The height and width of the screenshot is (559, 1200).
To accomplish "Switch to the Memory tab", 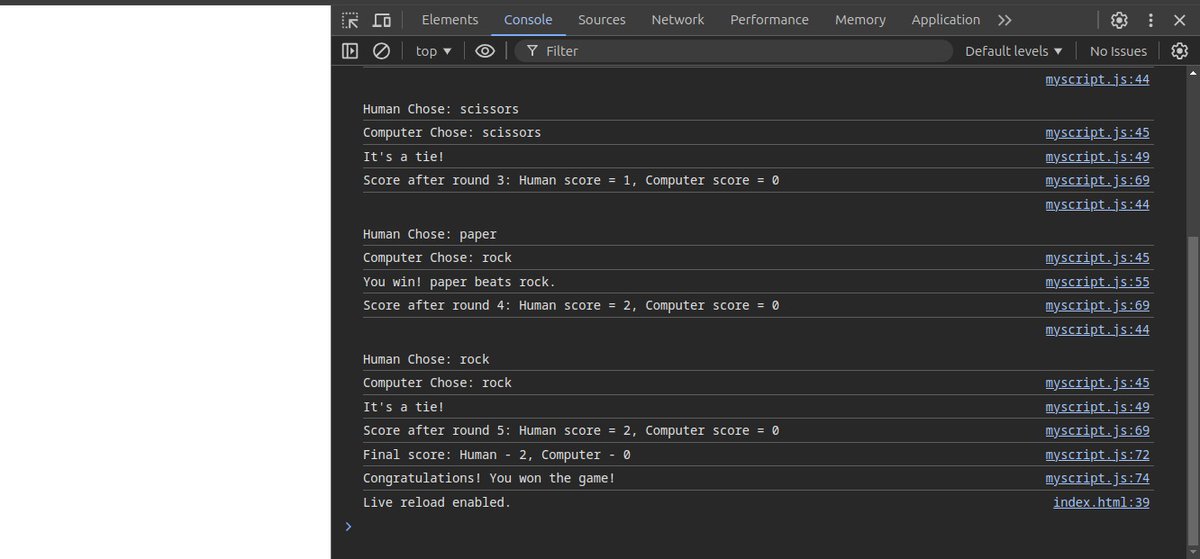I will click(x=860, y=20).
